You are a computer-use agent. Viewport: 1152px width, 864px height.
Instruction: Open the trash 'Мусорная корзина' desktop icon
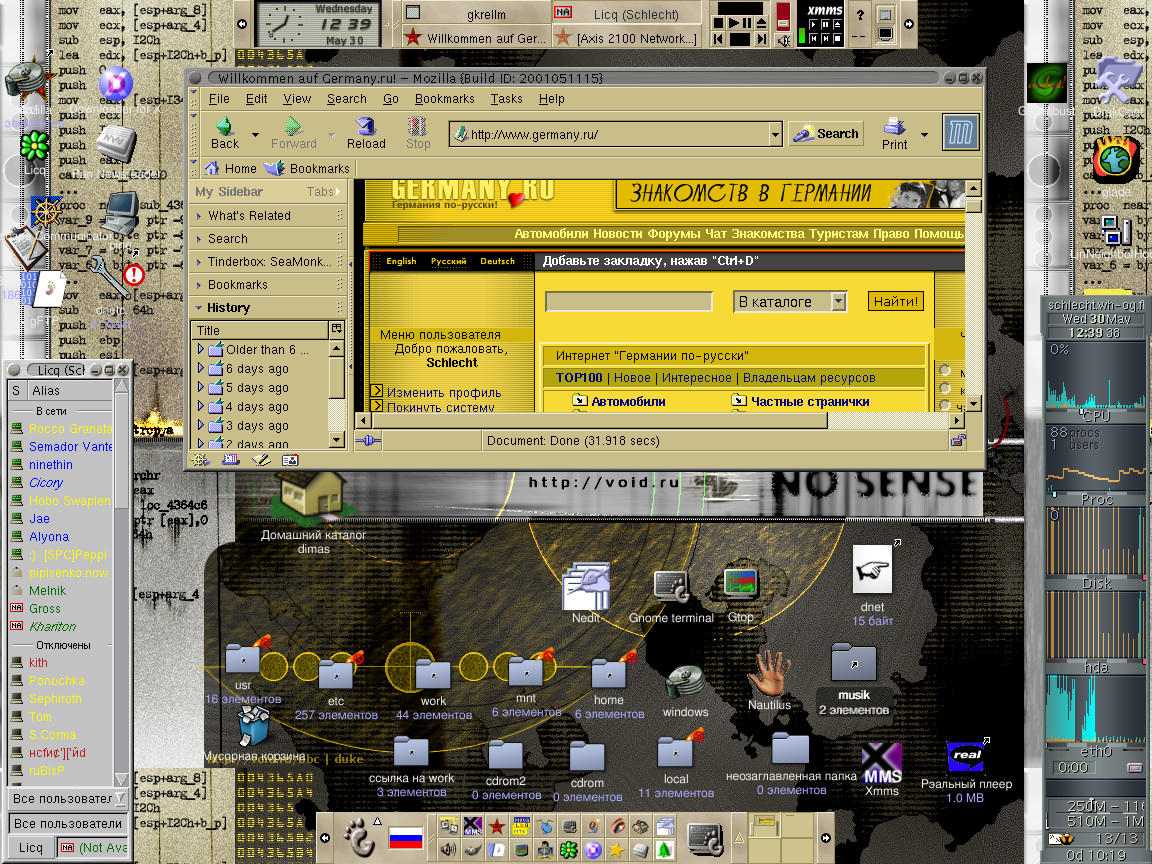[x=253, y=726]
